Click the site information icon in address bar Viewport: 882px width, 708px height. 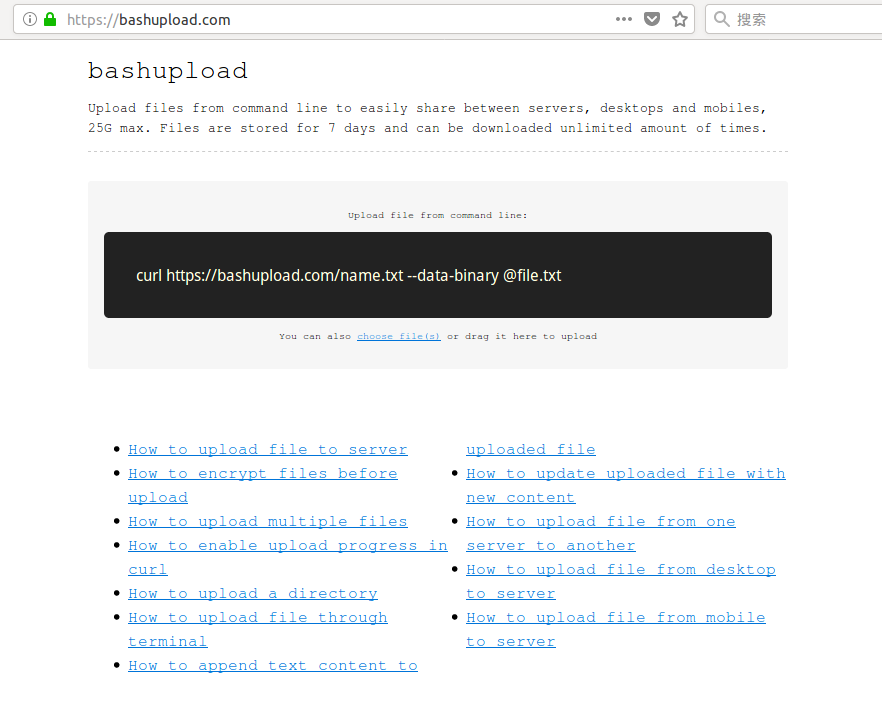[30, 20]
